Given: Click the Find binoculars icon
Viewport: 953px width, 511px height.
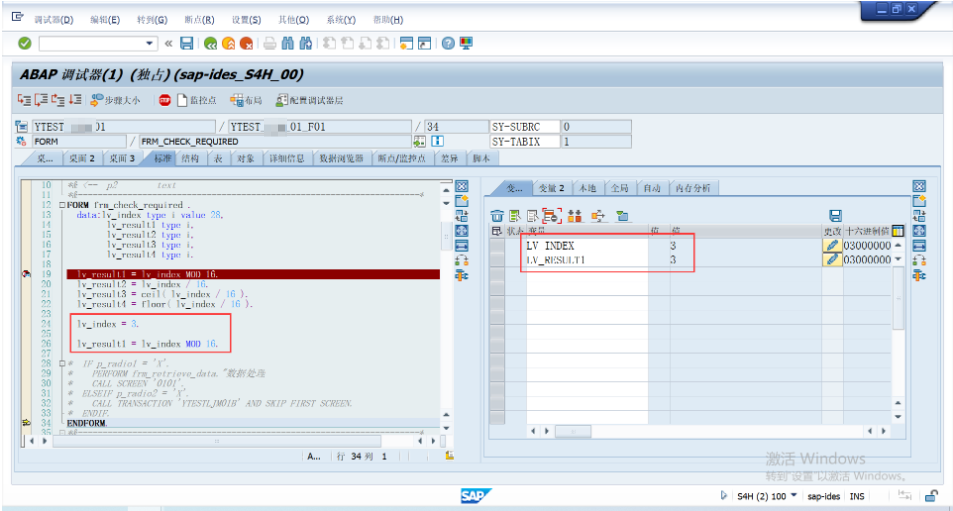Looking at the screenshot, I should 288,43.
